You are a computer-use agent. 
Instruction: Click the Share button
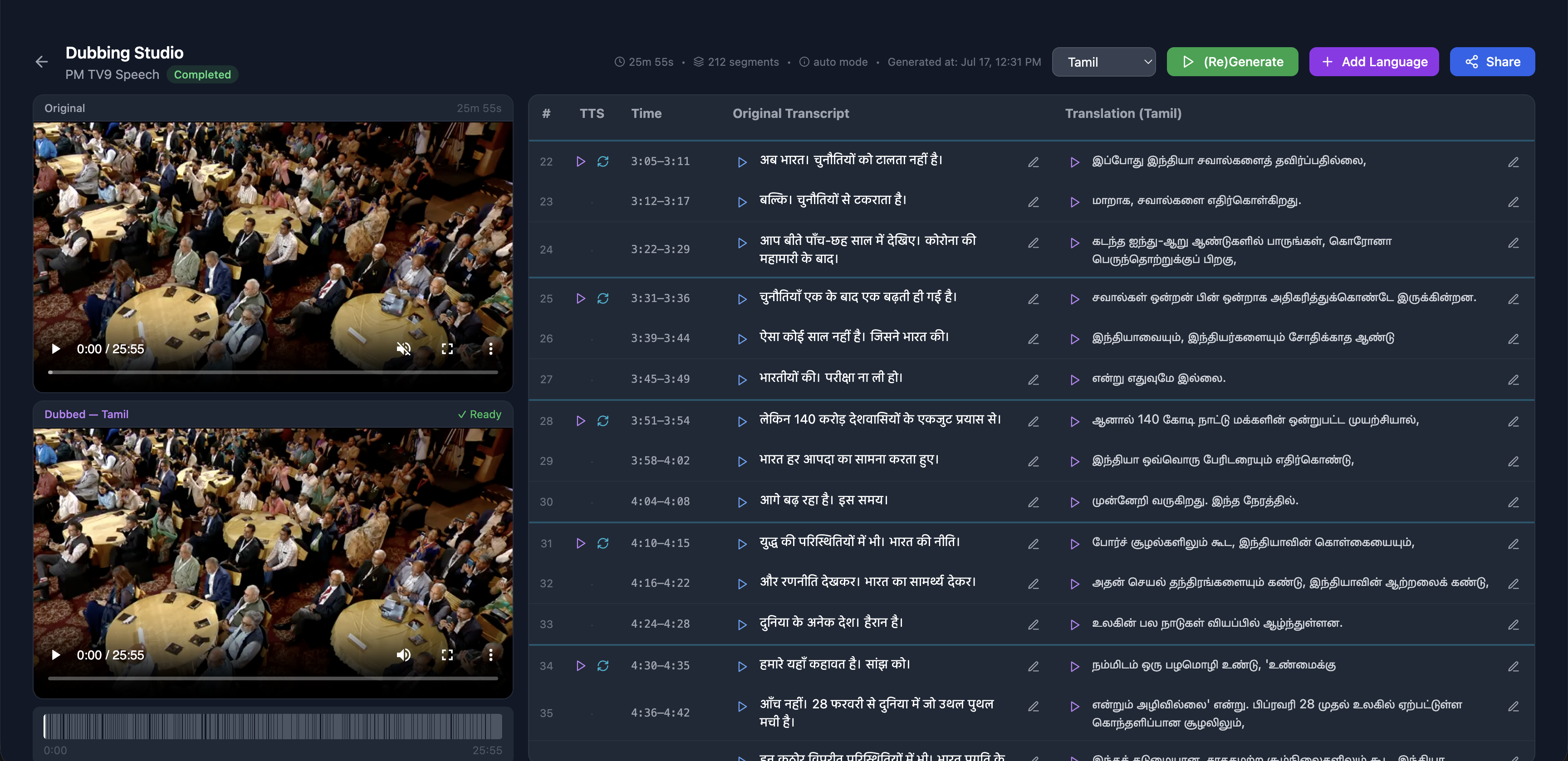1492,61
